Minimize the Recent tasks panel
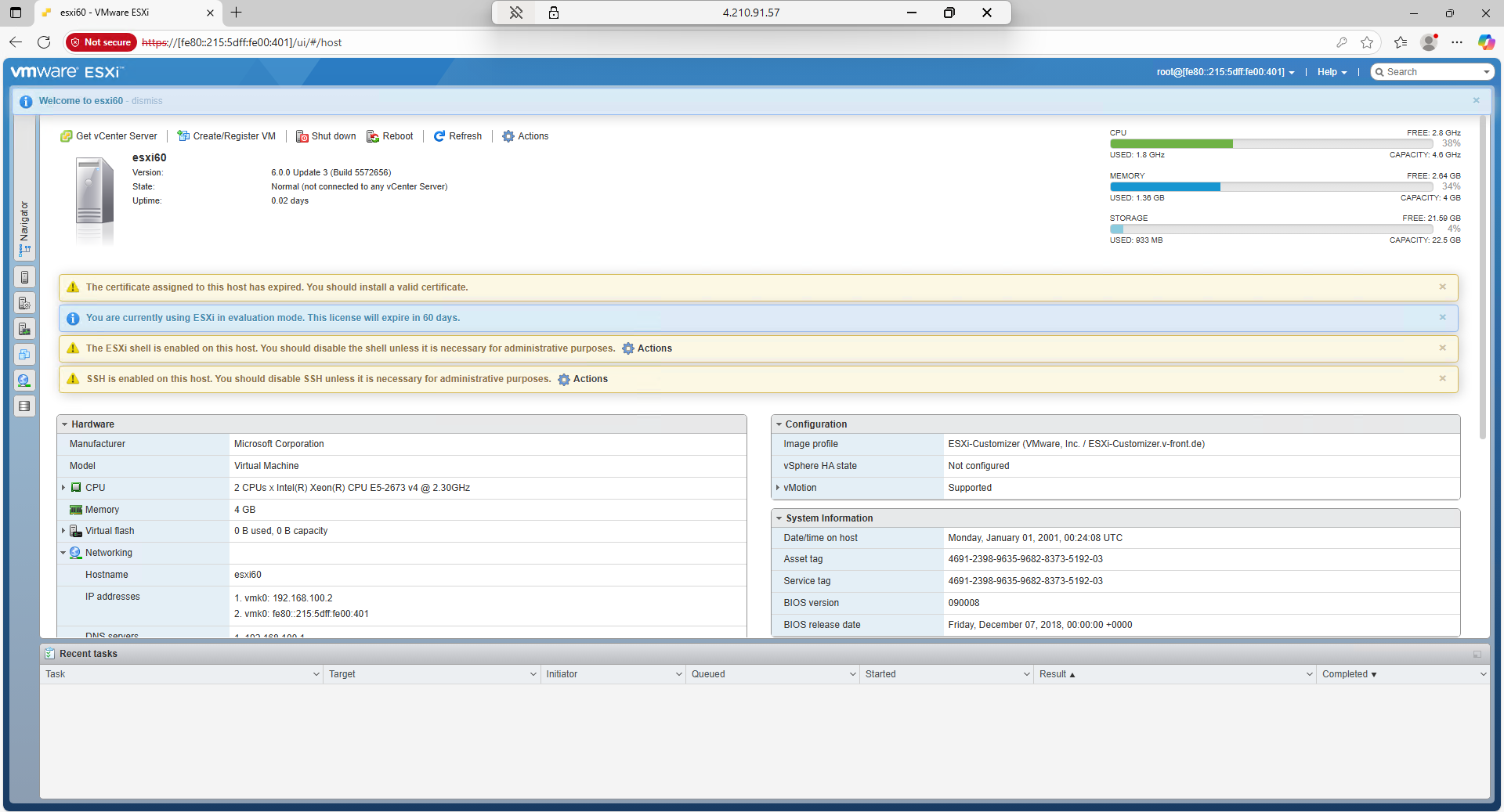1504x812 pixels. tap(1477, 654)
